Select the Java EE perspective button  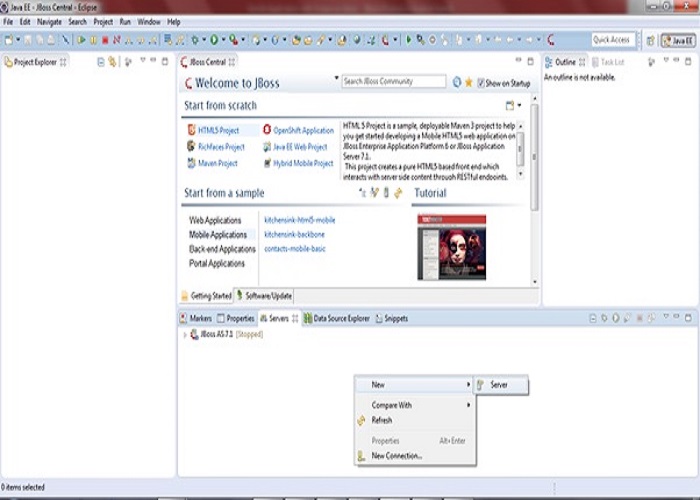tap(678, 40)
